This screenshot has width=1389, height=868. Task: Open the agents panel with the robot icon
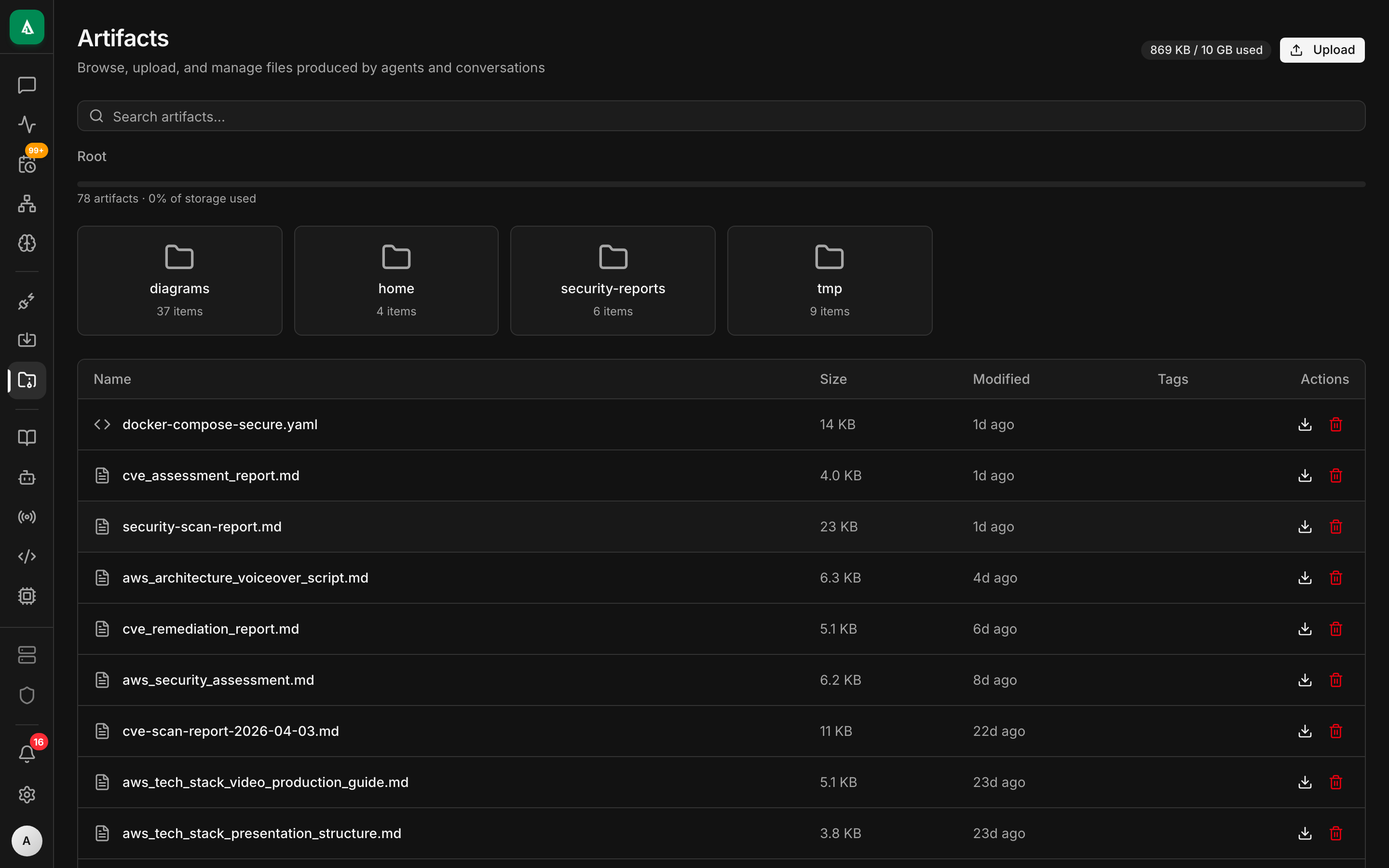coord(27,477)
